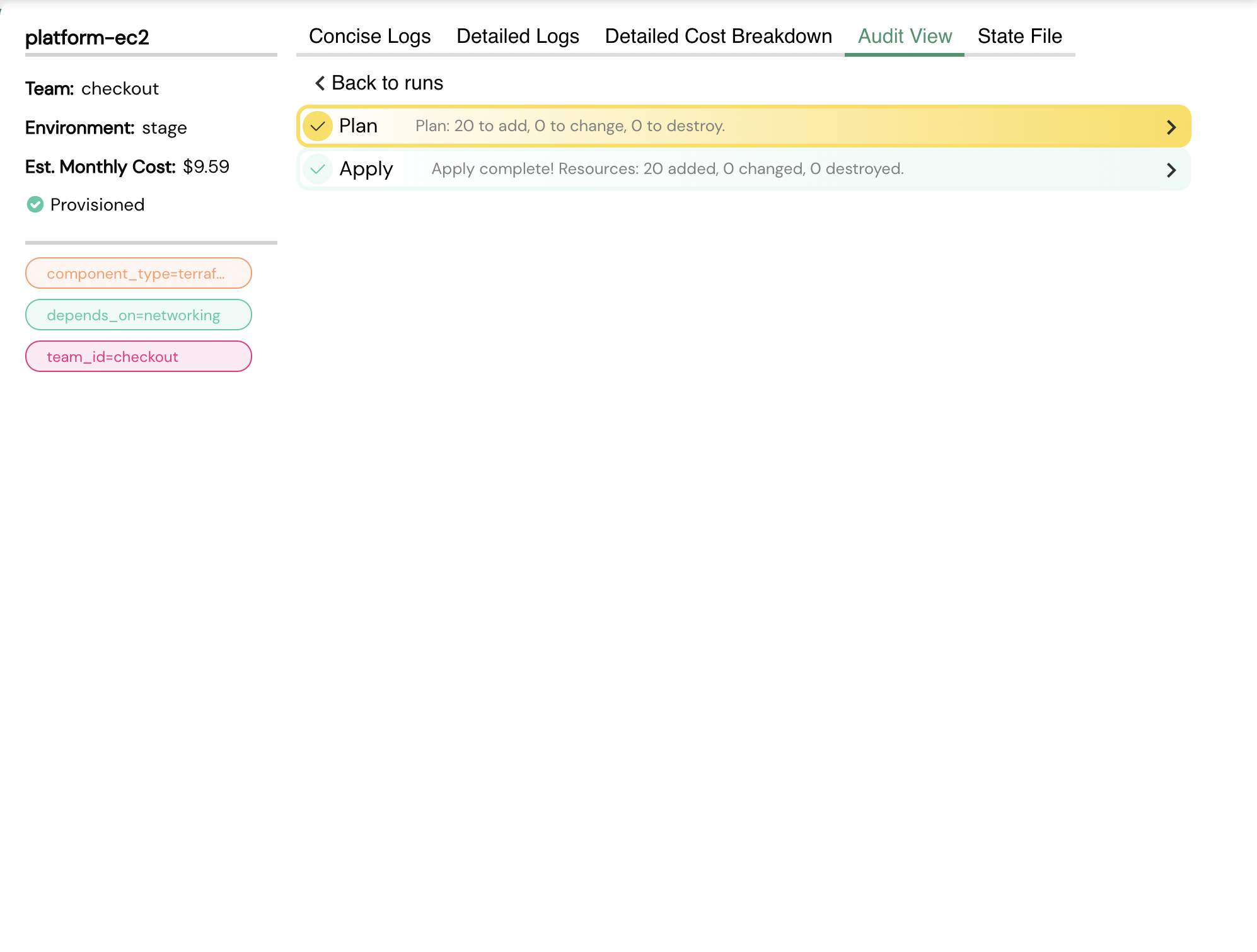Viewport: 1257px width, 952px height.
Task: Click the green checkmark icon on Apply row
Action: [x=318, y=169]
